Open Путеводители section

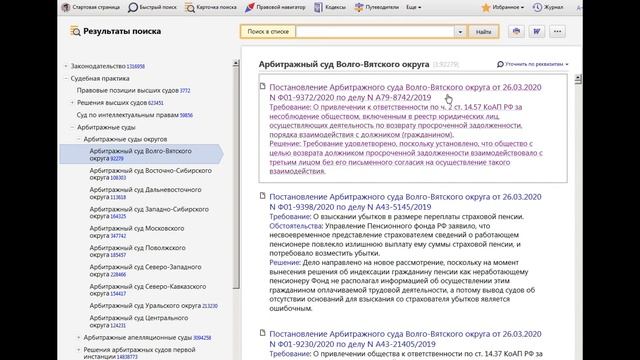tap(376, 7)
